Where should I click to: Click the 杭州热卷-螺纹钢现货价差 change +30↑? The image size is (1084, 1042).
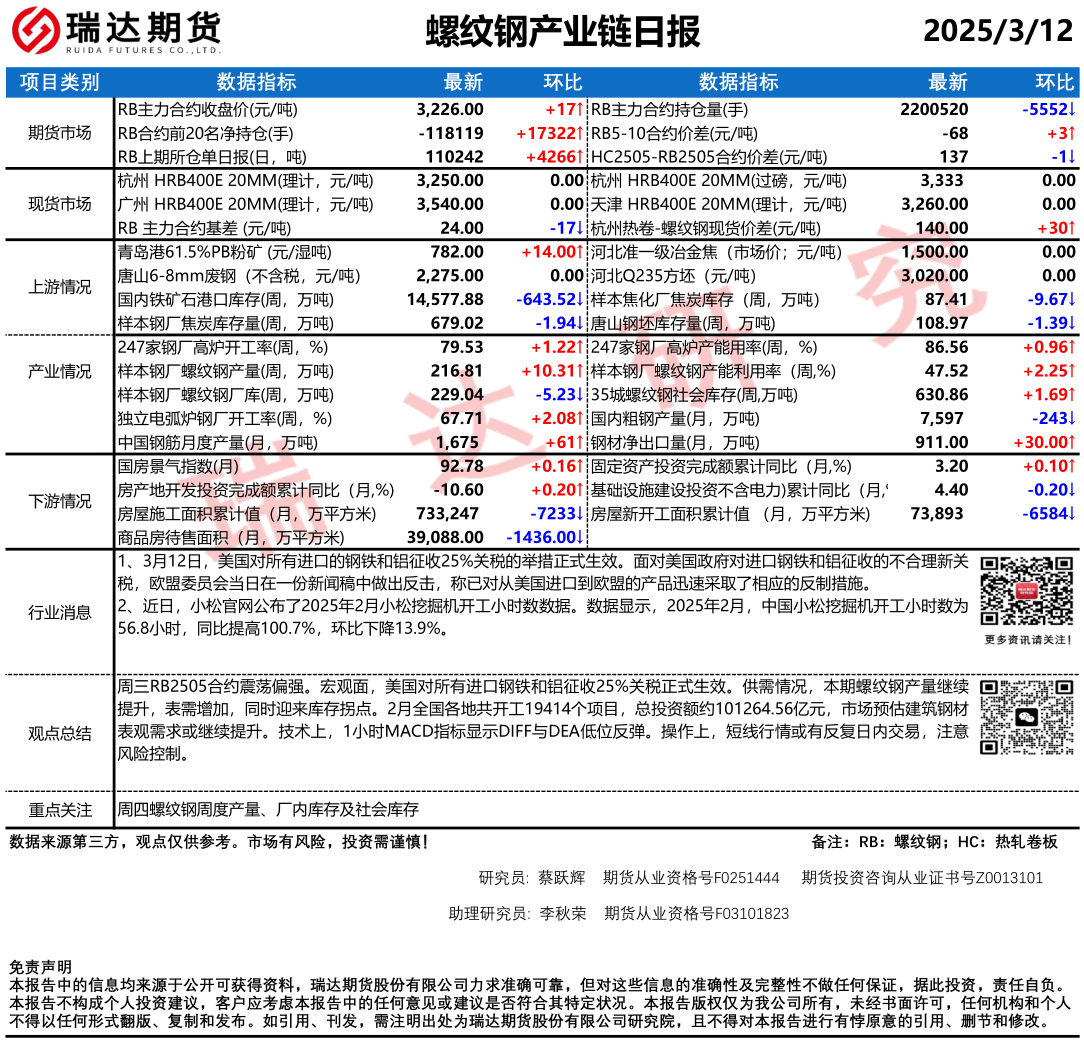point(1056,228)
